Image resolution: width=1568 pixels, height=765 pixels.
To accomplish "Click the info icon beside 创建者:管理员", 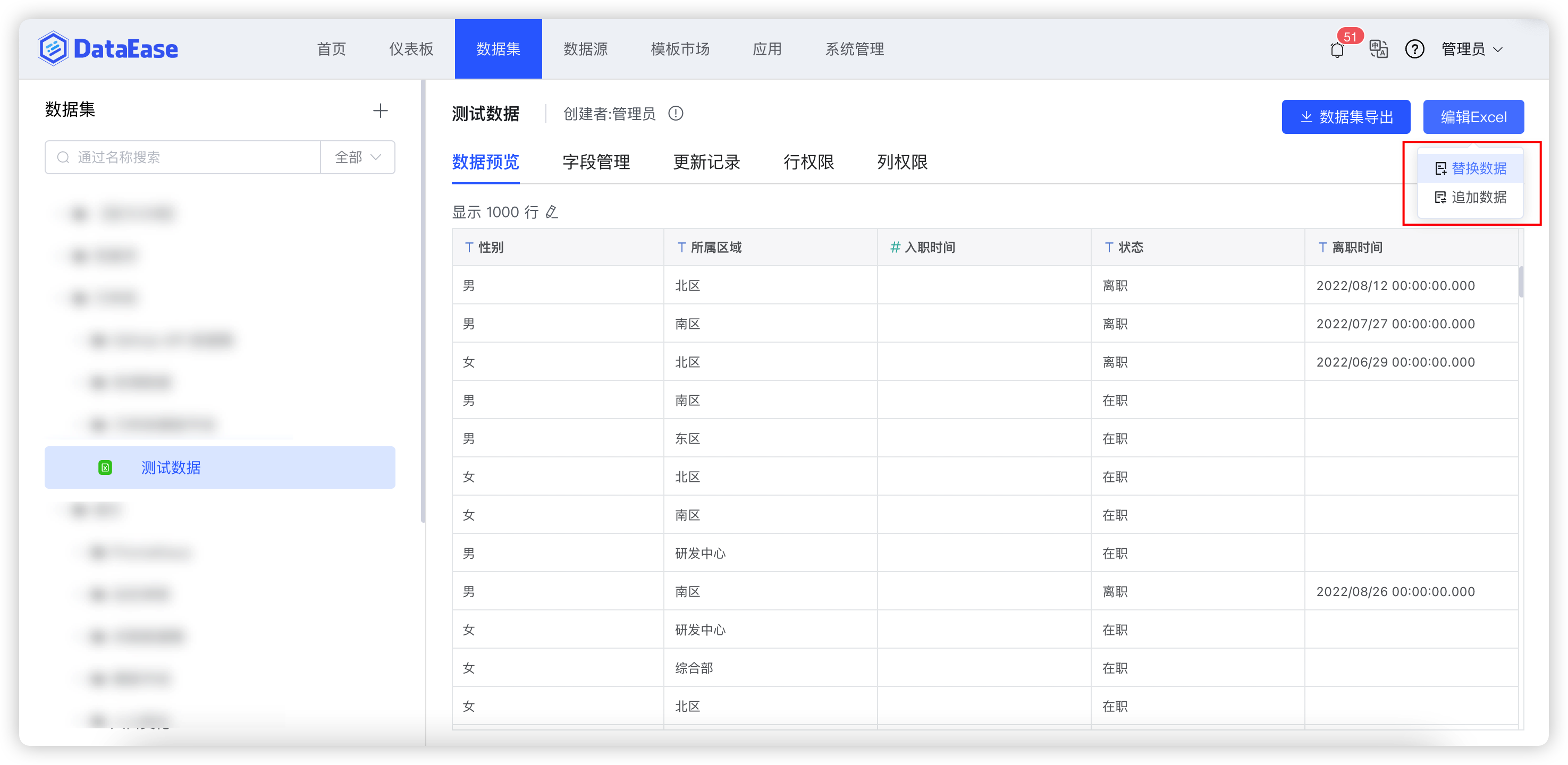I will [x=676, y=113].
